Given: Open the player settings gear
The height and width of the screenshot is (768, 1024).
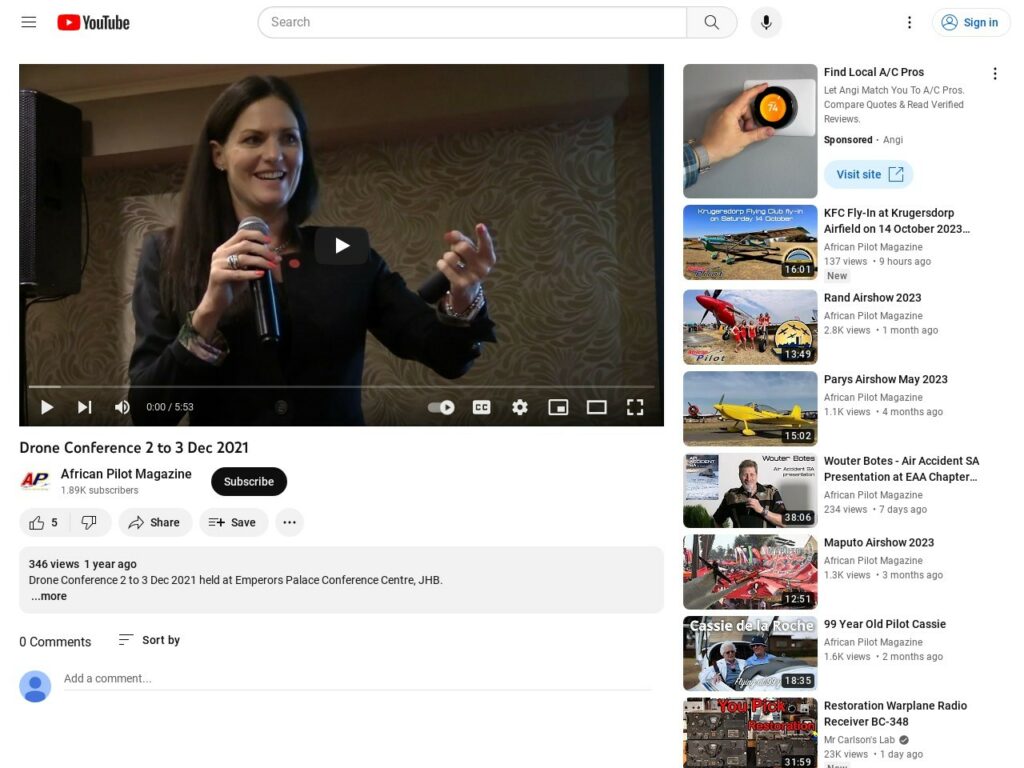Looking at the screenshot, I should 520,407.
